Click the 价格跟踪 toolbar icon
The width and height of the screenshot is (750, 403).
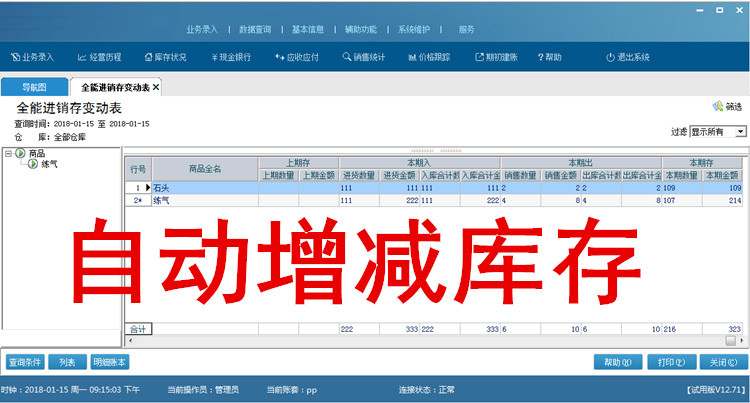431,57
